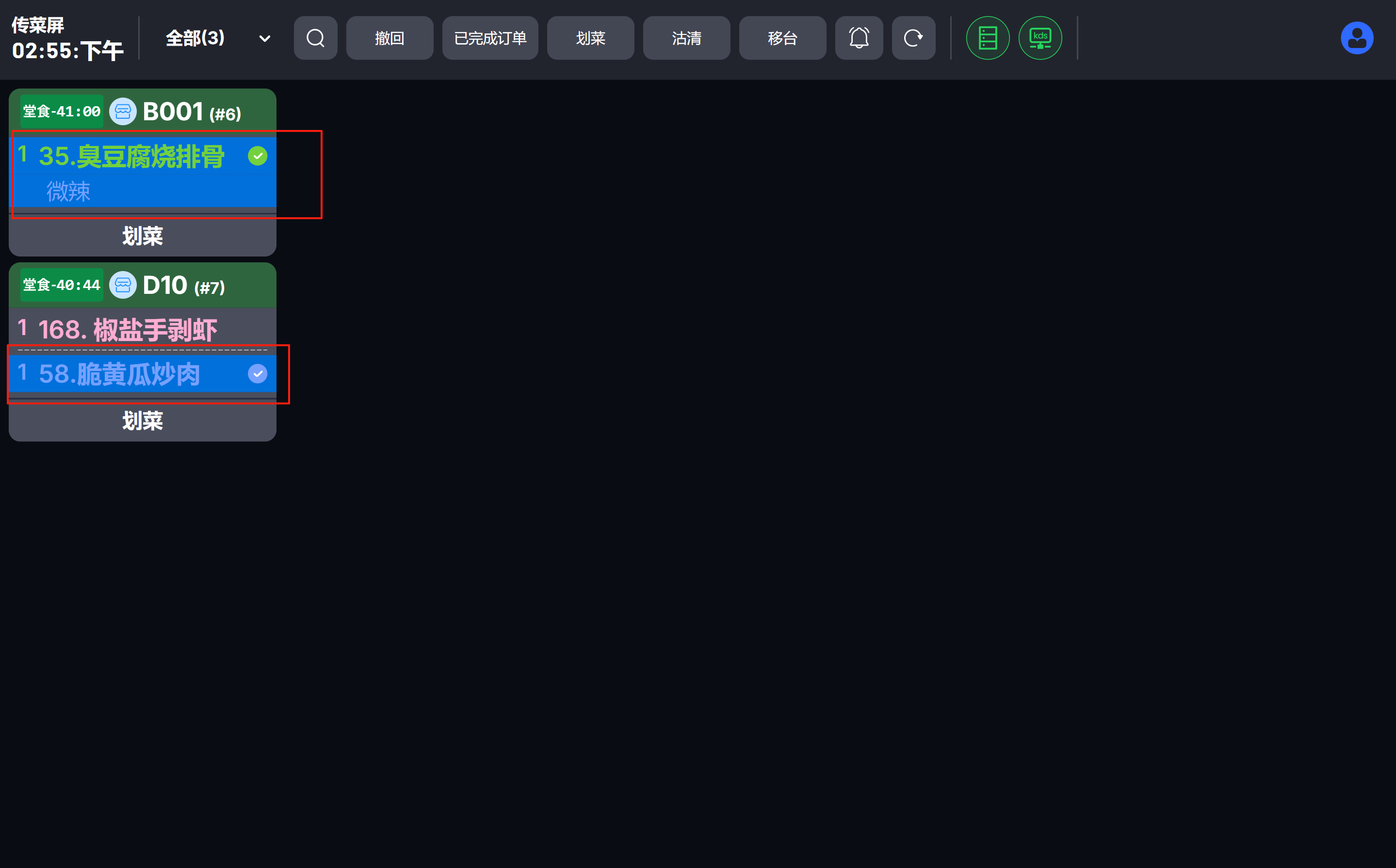This screenshot has width=1396, height=868.
Task: Click 划菜 button under B001 order
Action: click(143, 236)
